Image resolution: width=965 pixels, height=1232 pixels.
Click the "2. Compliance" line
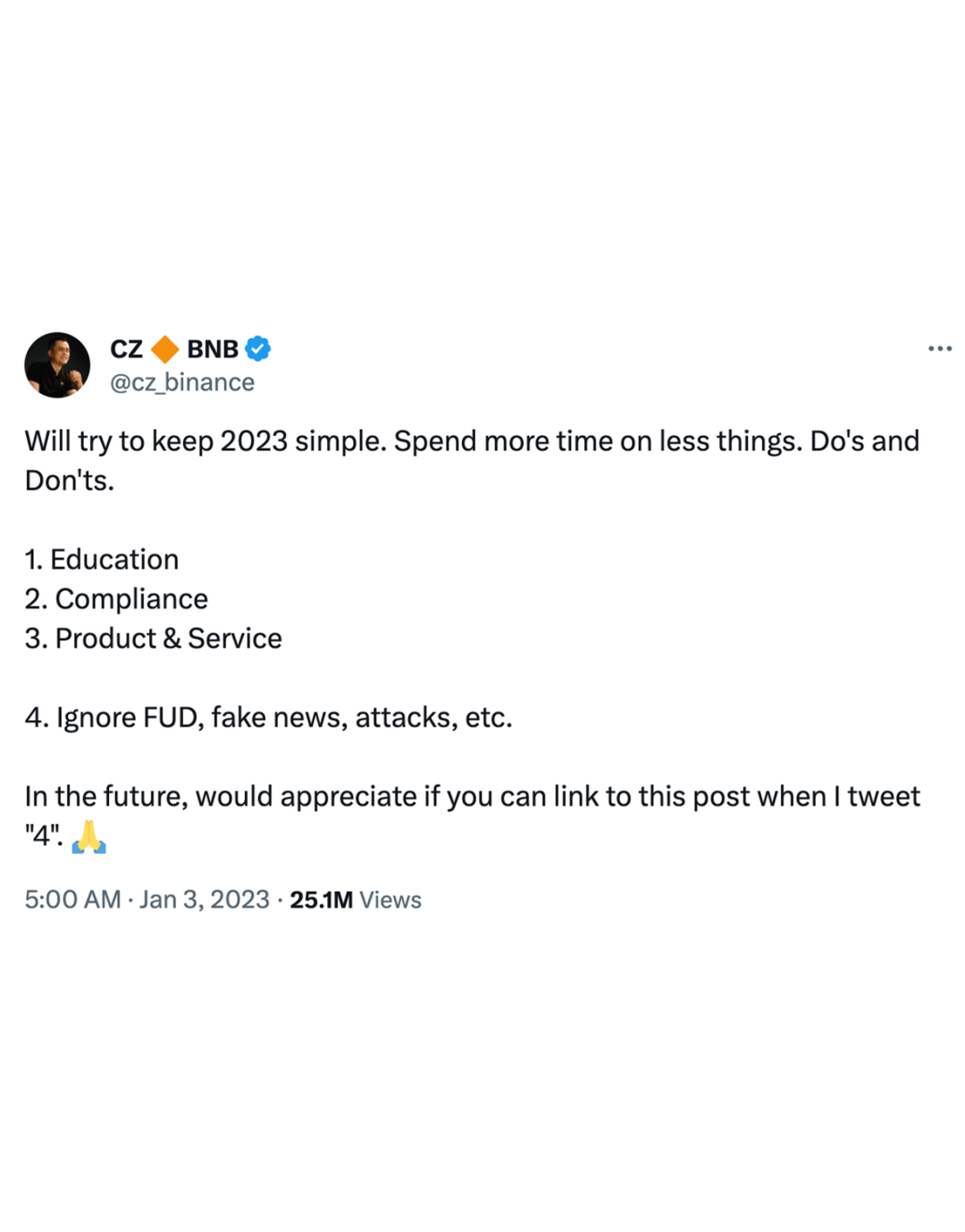coord(116,599)
